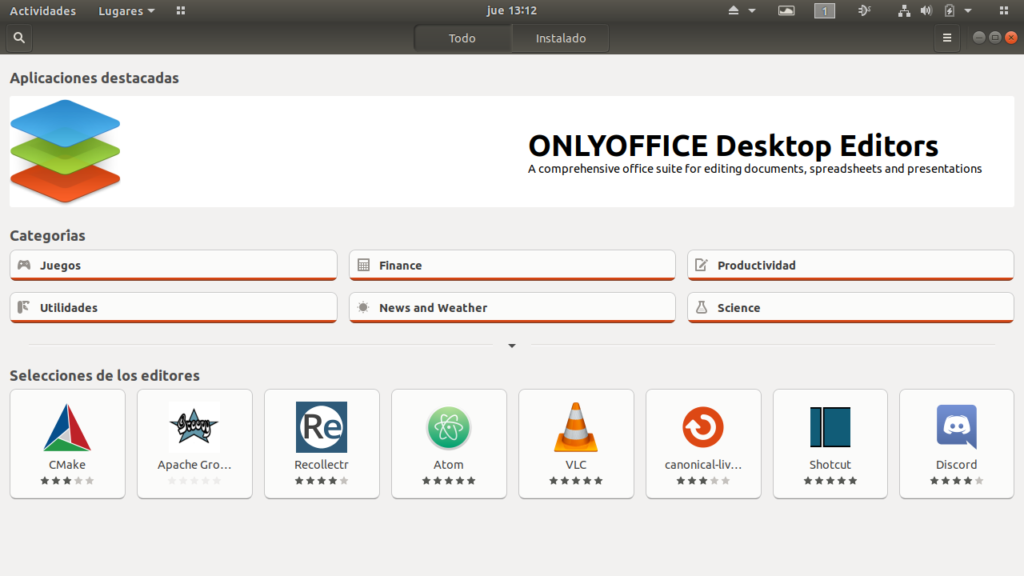
Task: Click the News and Weather sun icon
Action: tap(364, 307)
